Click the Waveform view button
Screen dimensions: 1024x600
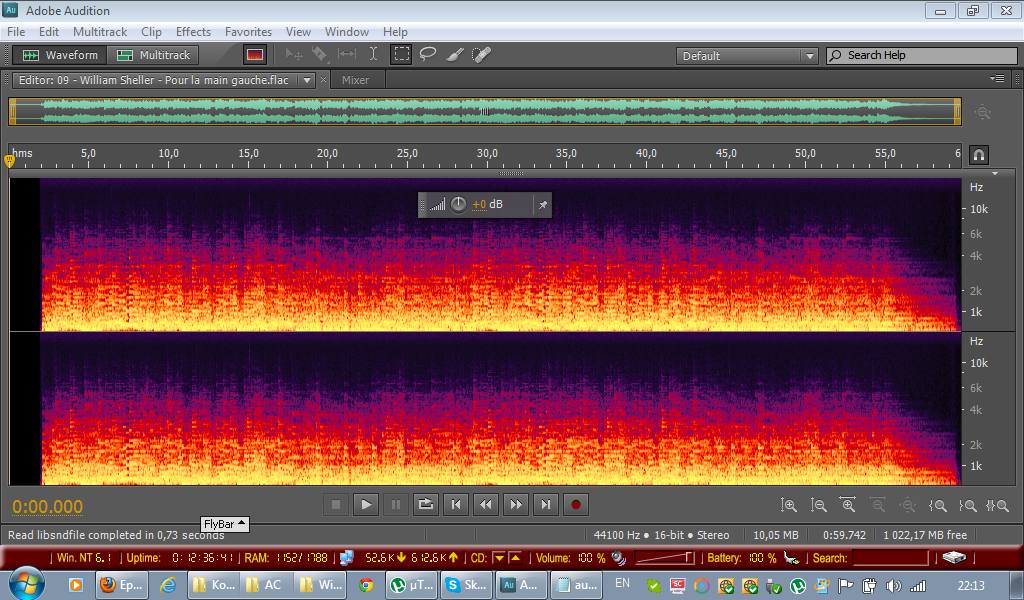[61, 55]
